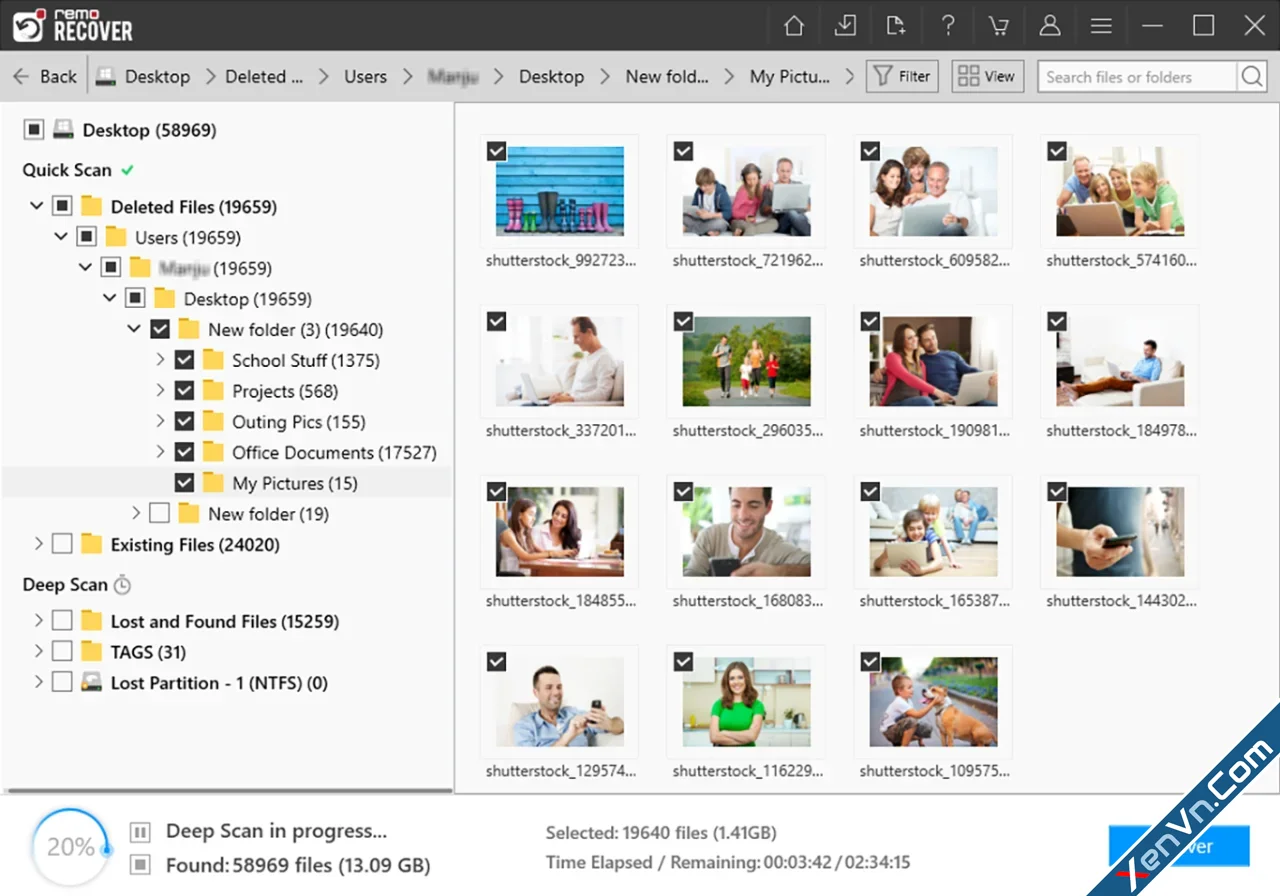1280x896 pixels.
Task: Uncheck the shutterstock_721962 image checkbox
Action: click(x=683, y=151)
